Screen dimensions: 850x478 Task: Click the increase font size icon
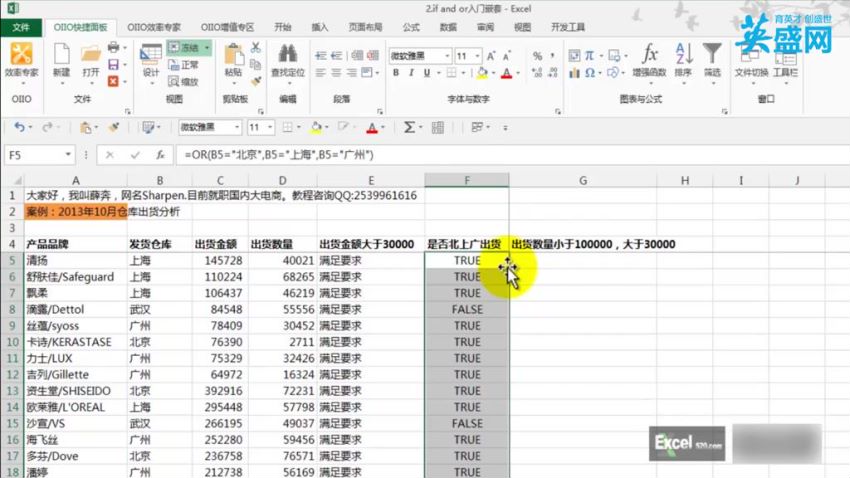491,56
